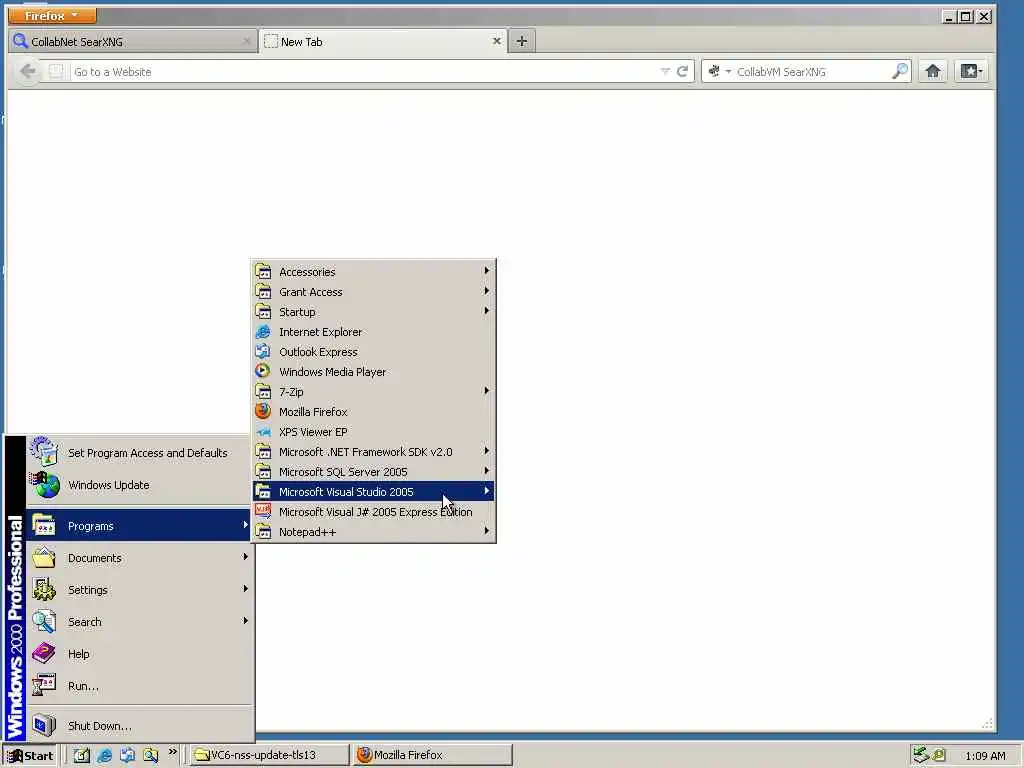1024x768 pixels.
Task: Launch Microsoft Visual J# 2005 Express Edition
Action: (374, 512)
